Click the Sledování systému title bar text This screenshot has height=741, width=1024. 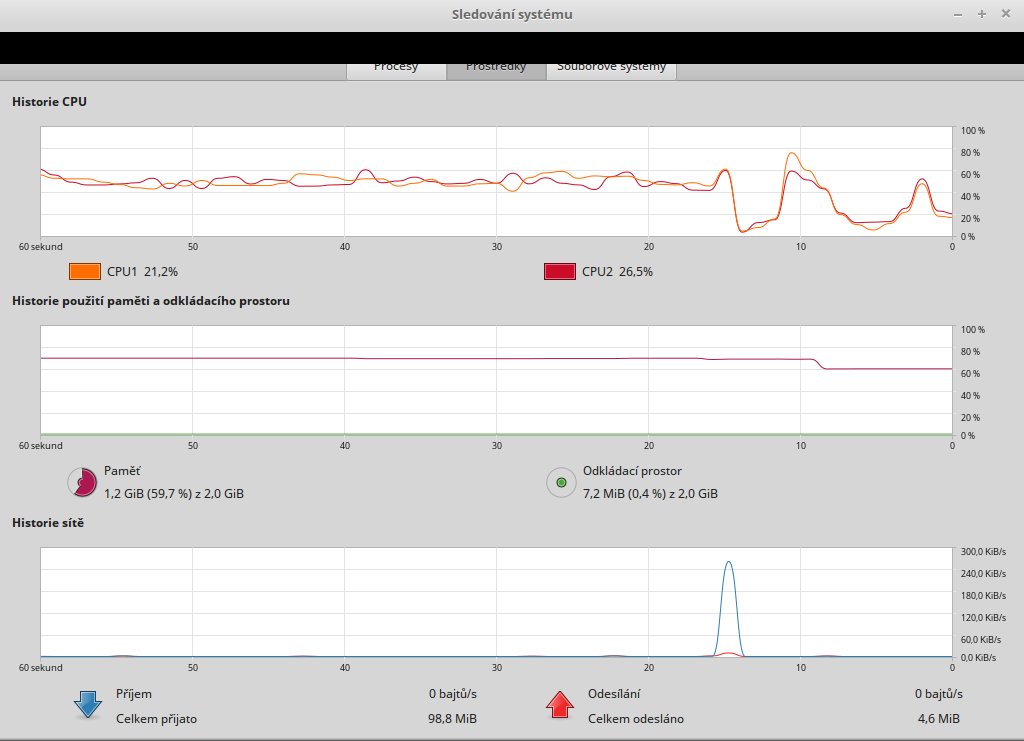[x=512, y=14]
